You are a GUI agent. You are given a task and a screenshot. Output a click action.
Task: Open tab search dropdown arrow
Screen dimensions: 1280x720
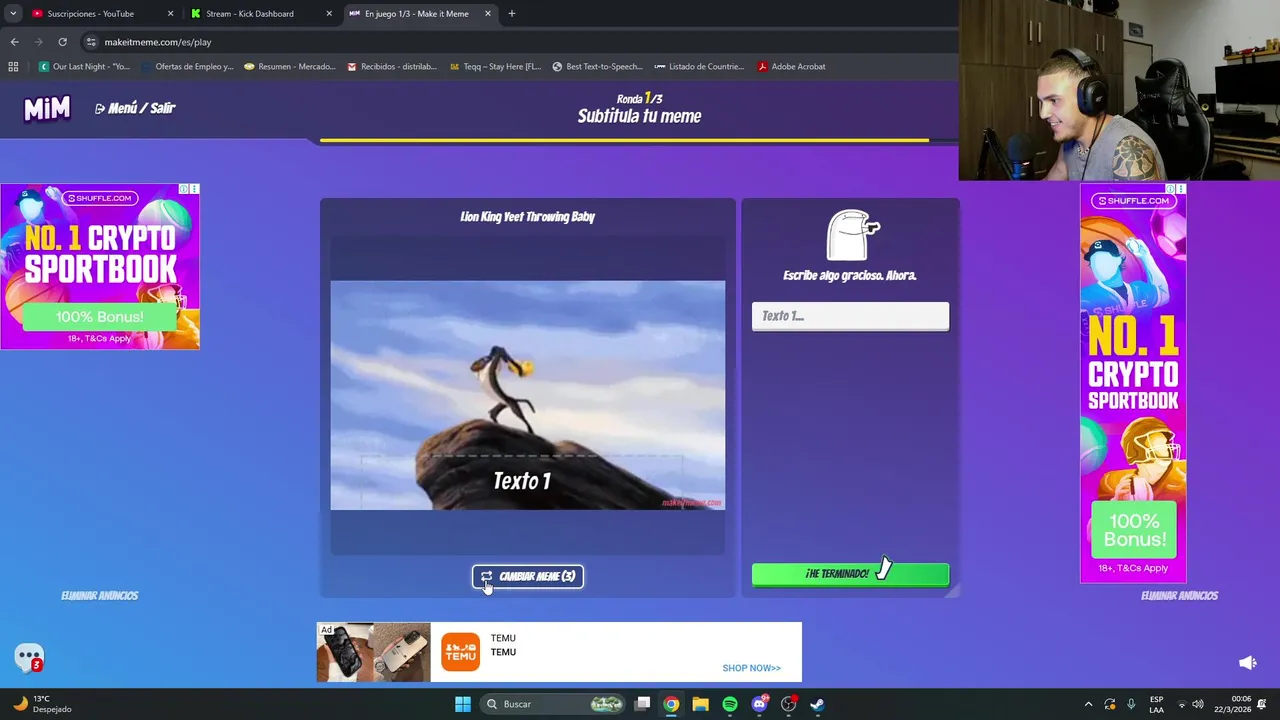pyautogui.click(x=13, y=14)
